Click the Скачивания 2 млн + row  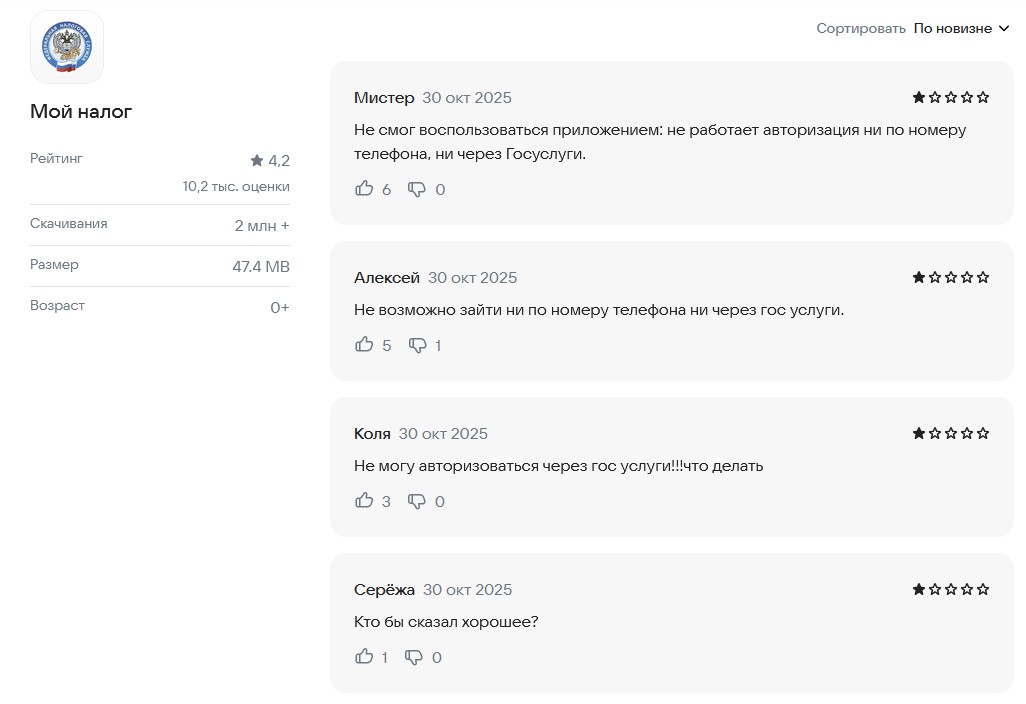click(160, 224)
